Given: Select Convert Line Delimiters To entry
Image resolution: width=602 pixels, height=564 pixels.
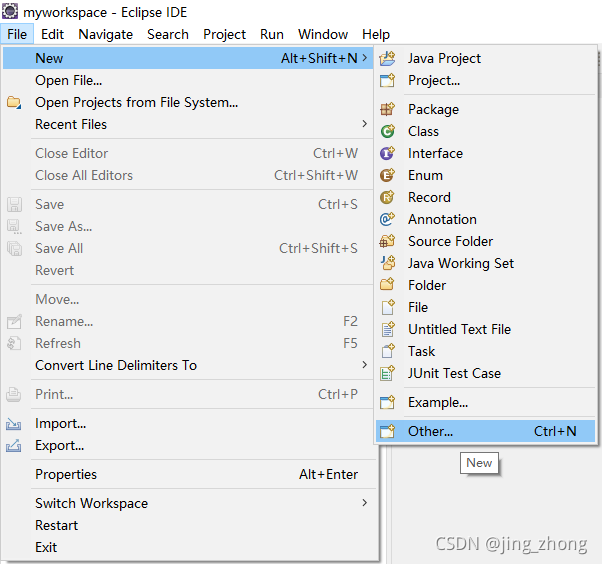Looking at the screenshot, I should coord(188,365).
